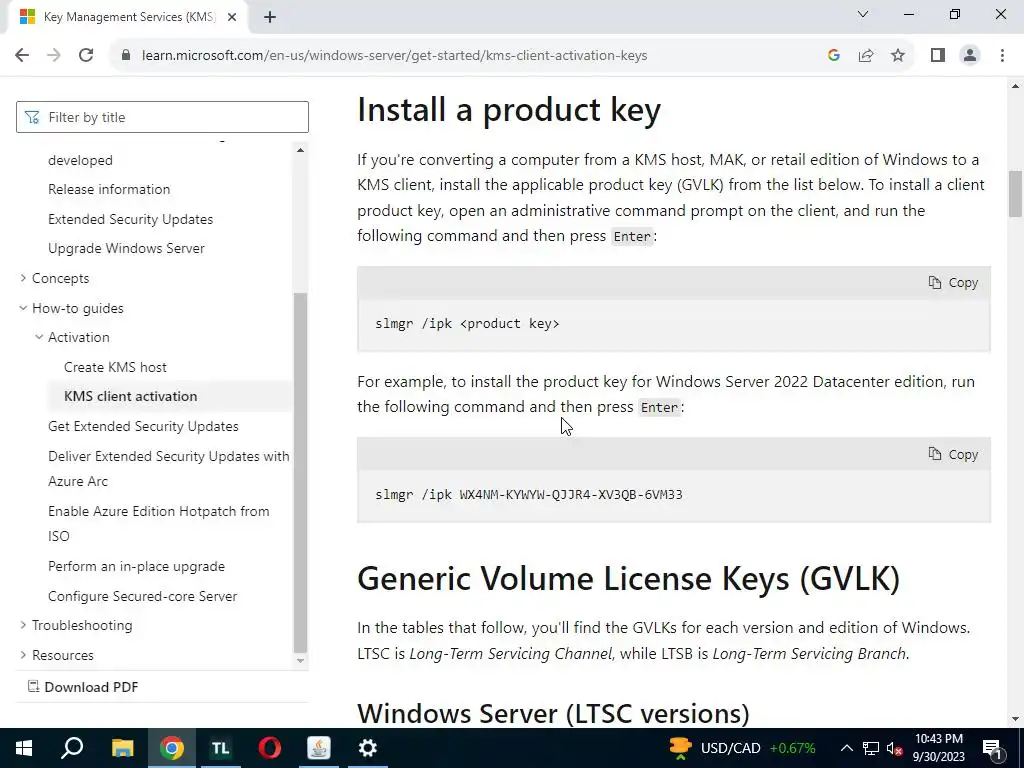Close the Key Management Services tab
The image size is (1024, 768).
(232, 18)
